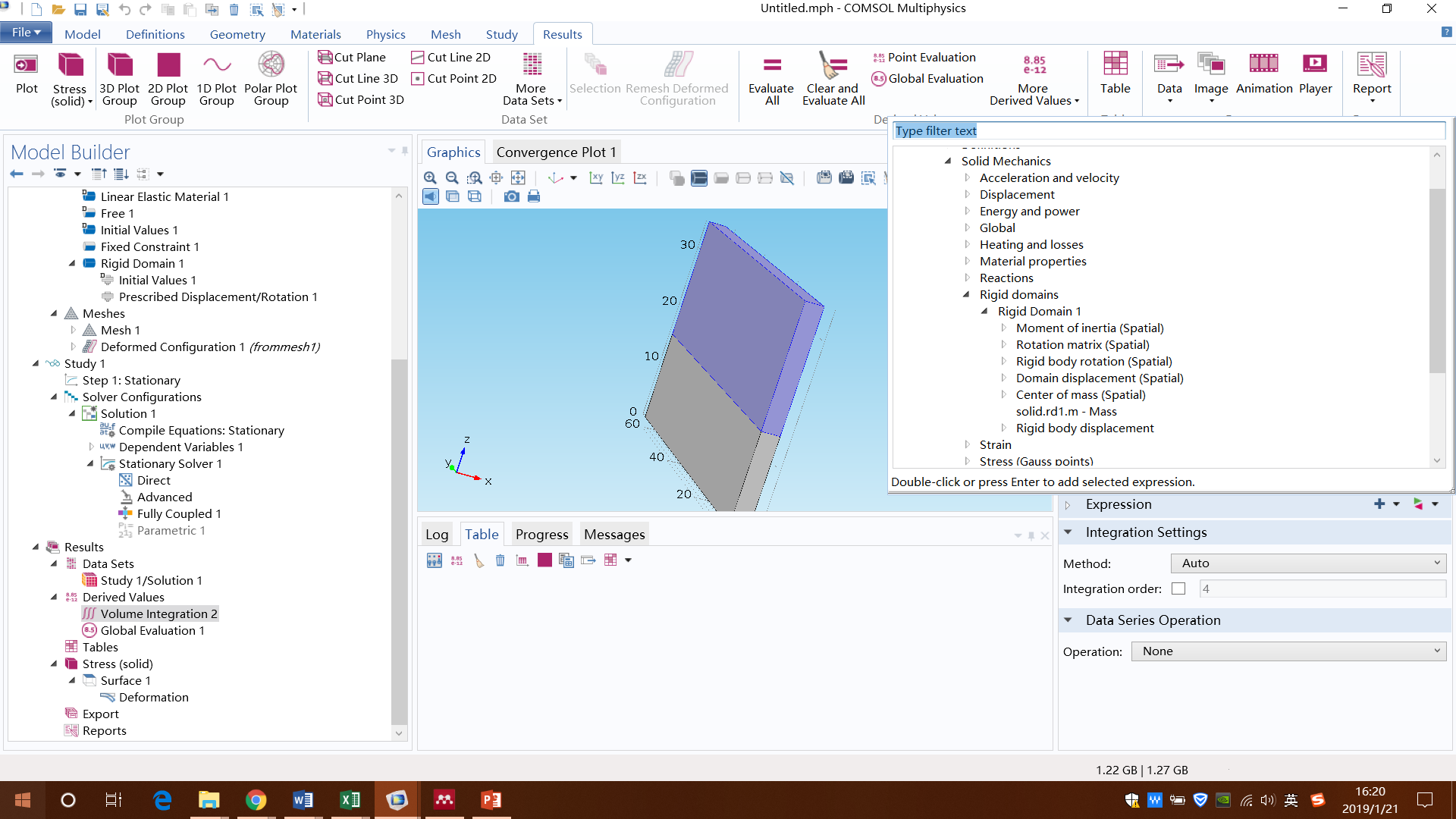Take an image snapshot with camera icon
This screenshot has height=819, width=1456.
(x=512, y=196)
